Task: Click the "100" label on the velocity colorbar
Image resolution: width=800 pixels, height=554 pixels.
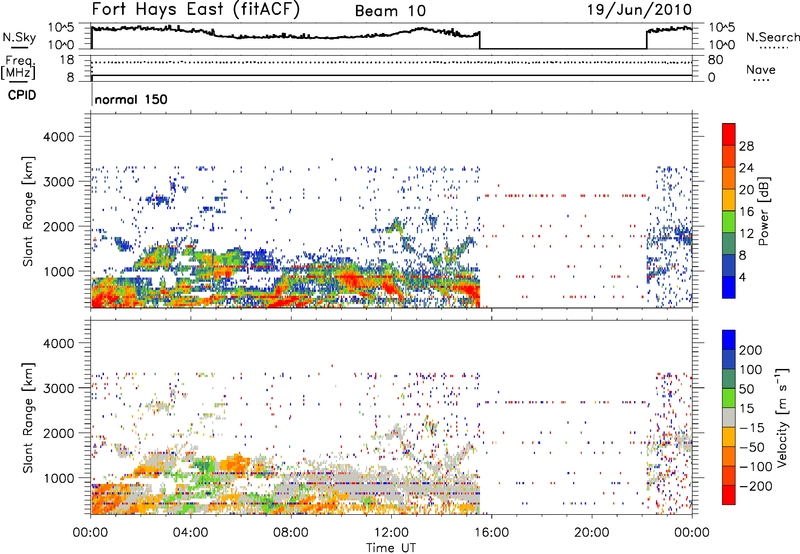Action: click(x=751, y=370)
